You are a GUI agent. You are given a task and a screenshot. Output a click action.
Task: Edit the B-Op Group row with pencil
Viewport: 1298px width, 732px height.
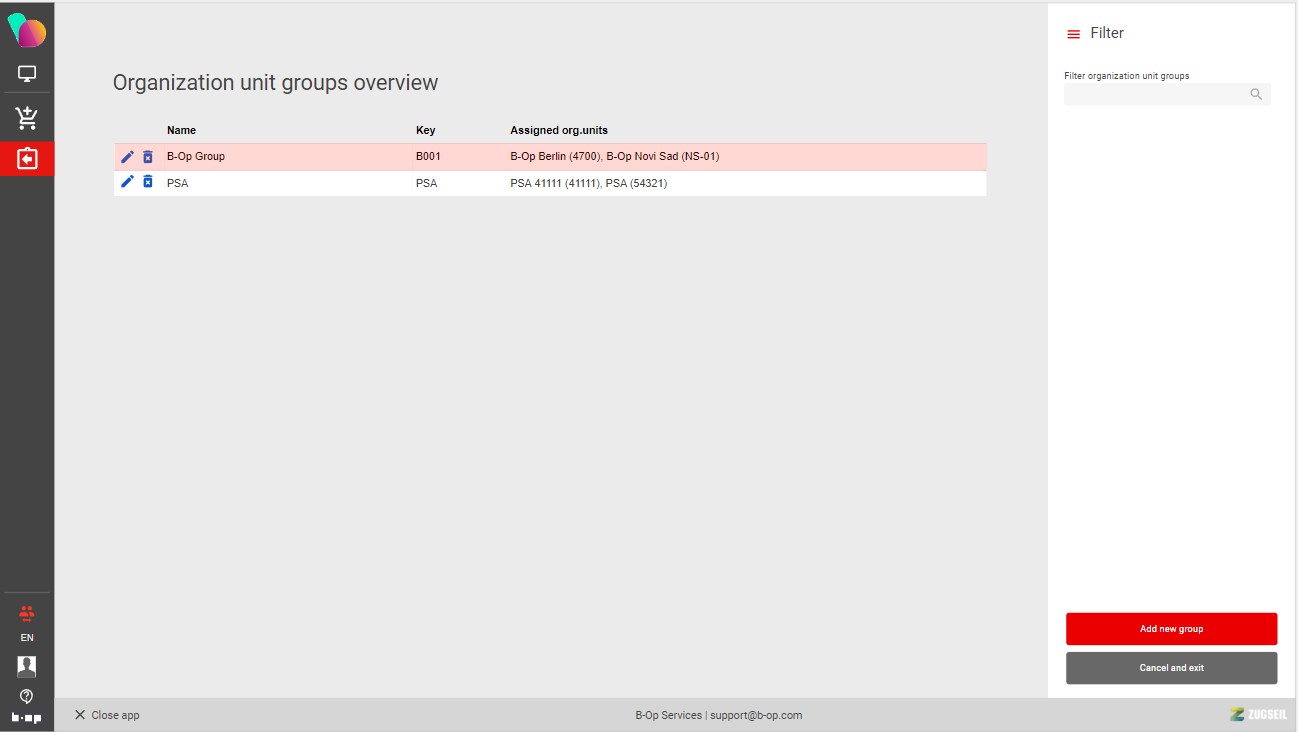[127, 157]
